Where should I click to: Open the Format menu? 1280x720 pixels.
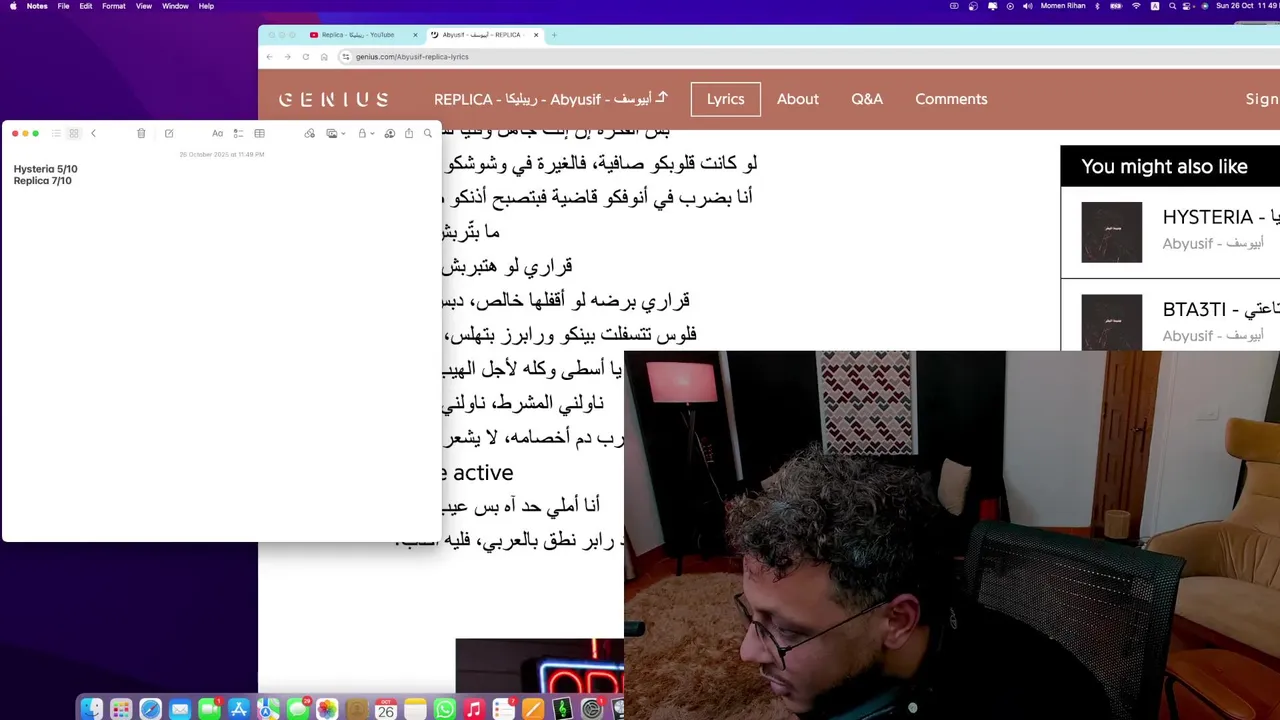(x=114, y=6)
